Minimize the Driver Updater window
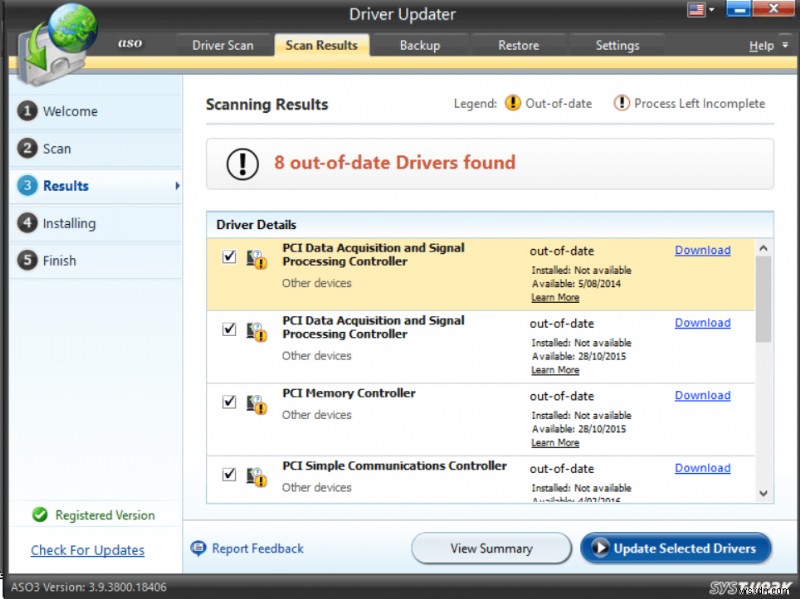Screen dimensions: 800x599 click(x=738, y=9)
